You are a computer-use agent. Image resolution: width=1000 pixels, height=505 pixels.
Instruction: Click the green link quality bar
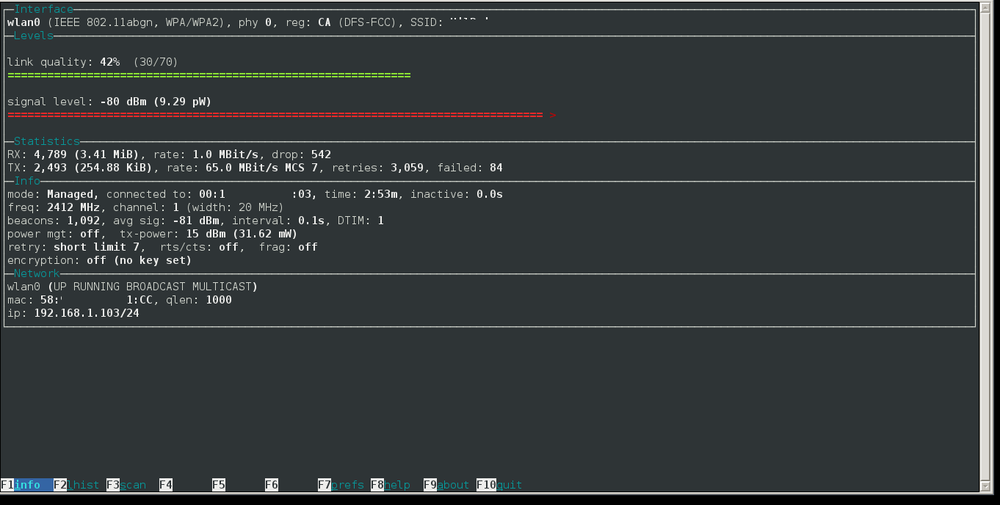pos(209,75)
